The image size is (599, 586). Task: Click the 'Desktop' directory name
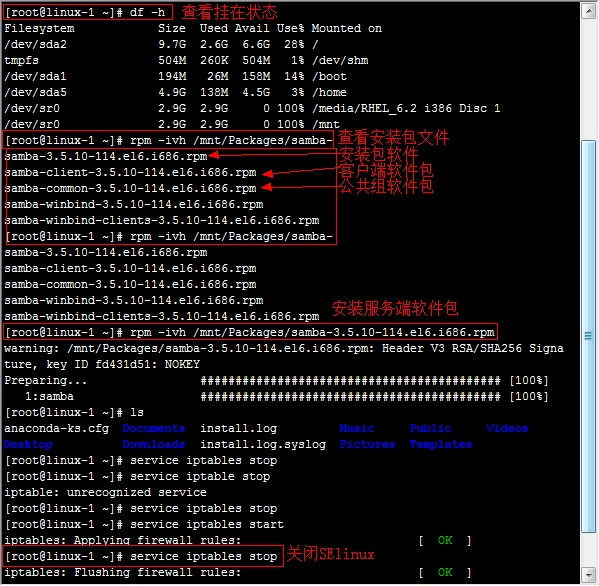click(x=28, y=445)
